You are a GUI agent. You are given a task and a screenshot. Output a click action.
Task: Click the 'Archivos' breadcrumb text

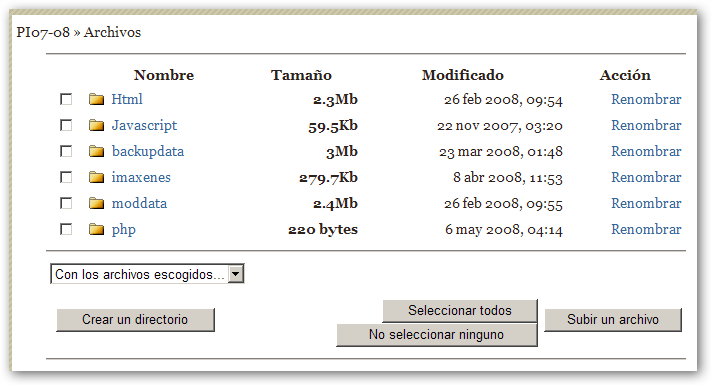coord(112,32)
